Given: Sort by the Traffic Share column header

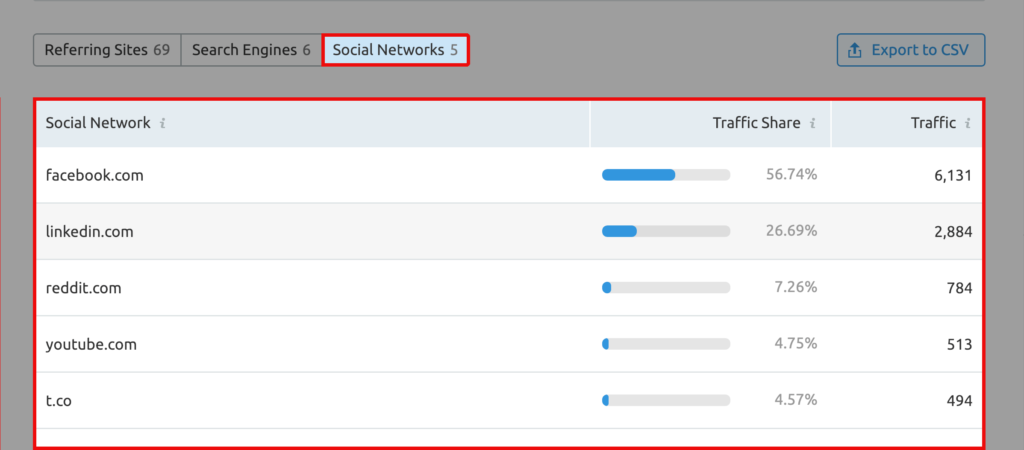Looking at the screenshot, I should pos(756,123).
